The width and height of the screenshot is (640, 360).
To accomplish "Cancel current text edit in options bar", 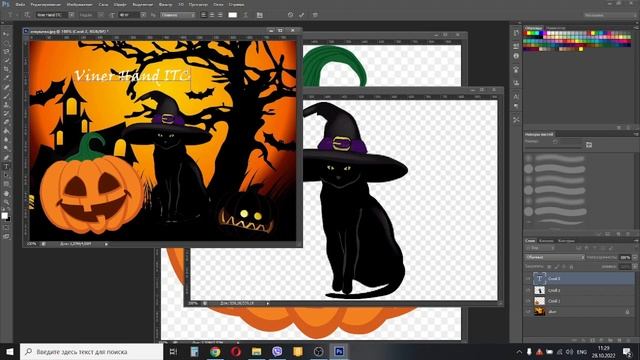I will [290, 15].
